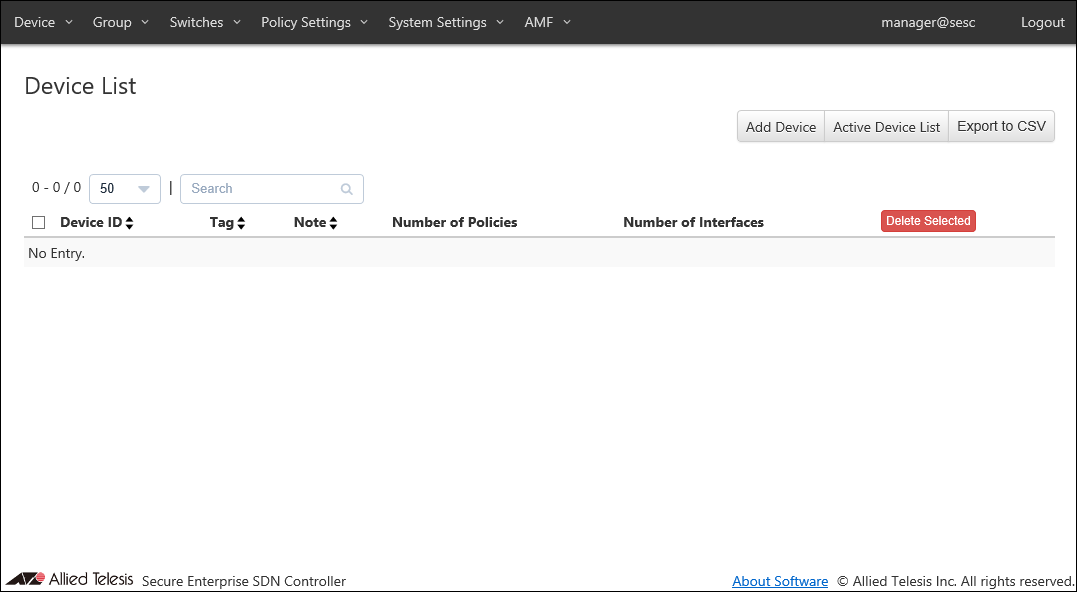Click the manager@sesc account link
The image size is (1077, 592).
coord(928,22)
